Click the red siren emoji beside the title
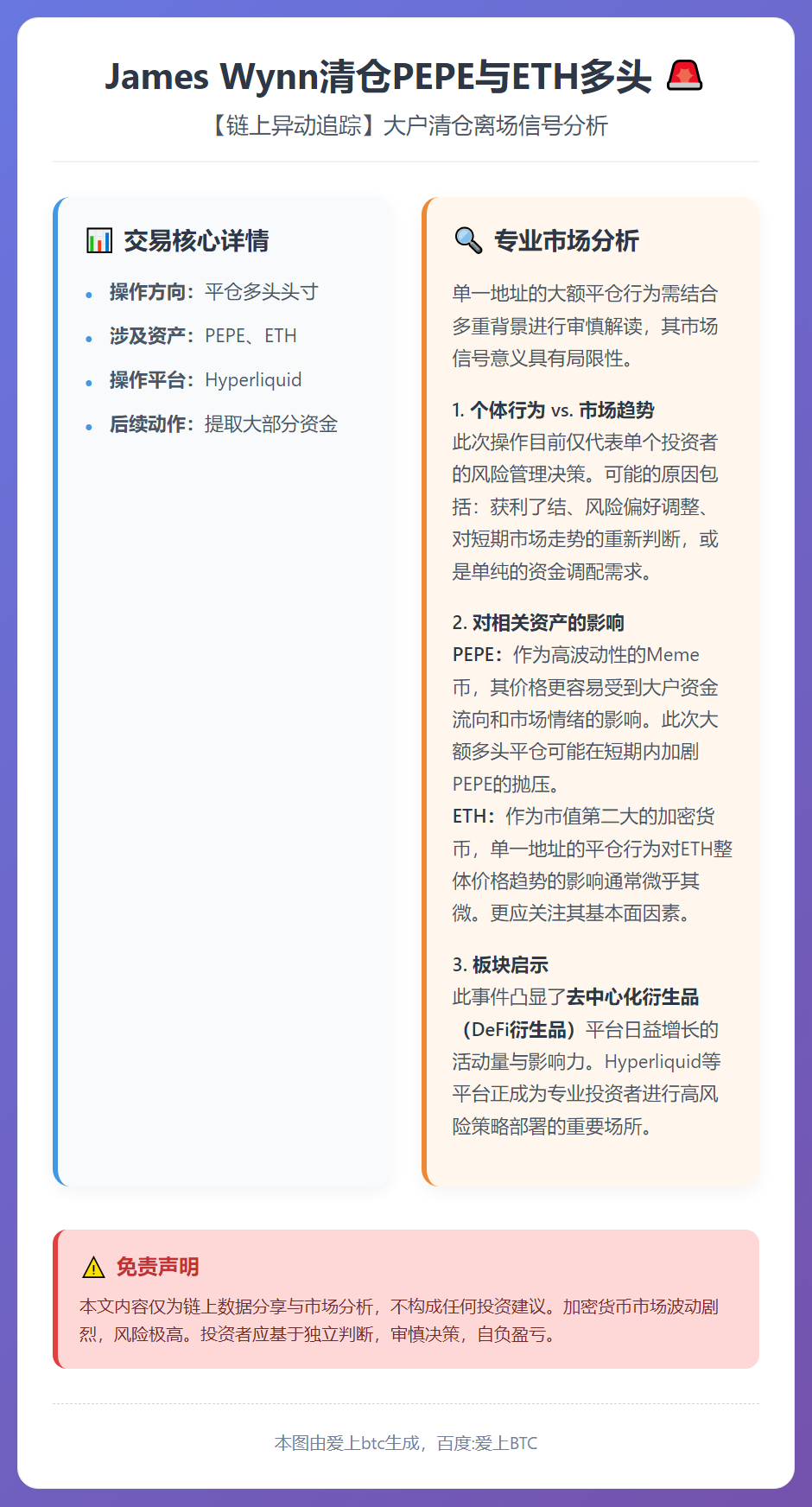 pos(685,76)
